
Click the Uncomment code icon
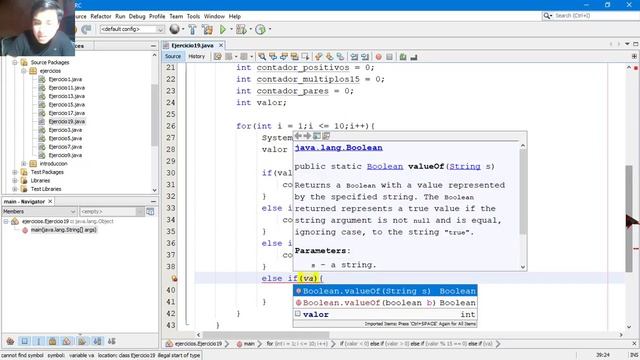point(413,57)
